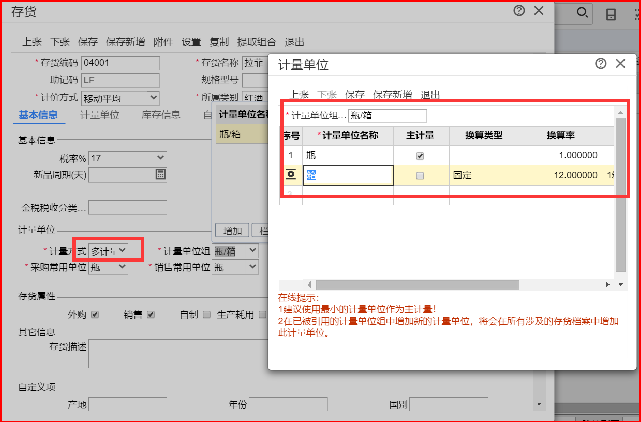The height and width of the screenshot is (422, 641).
Task: Open the 采购常用单位 dropdown
Action: tap(108, 267)
